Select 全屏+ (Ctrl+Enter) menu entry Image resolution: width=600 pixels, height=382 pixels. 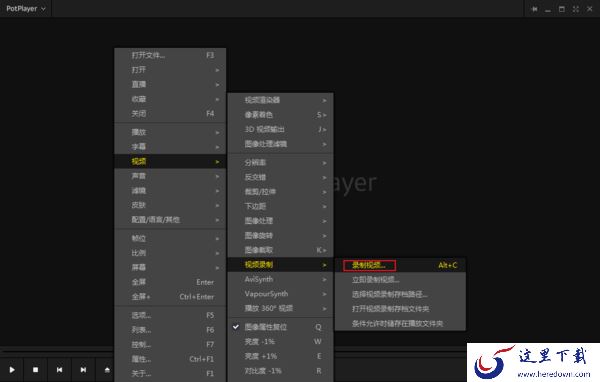(x=170, y=297)
